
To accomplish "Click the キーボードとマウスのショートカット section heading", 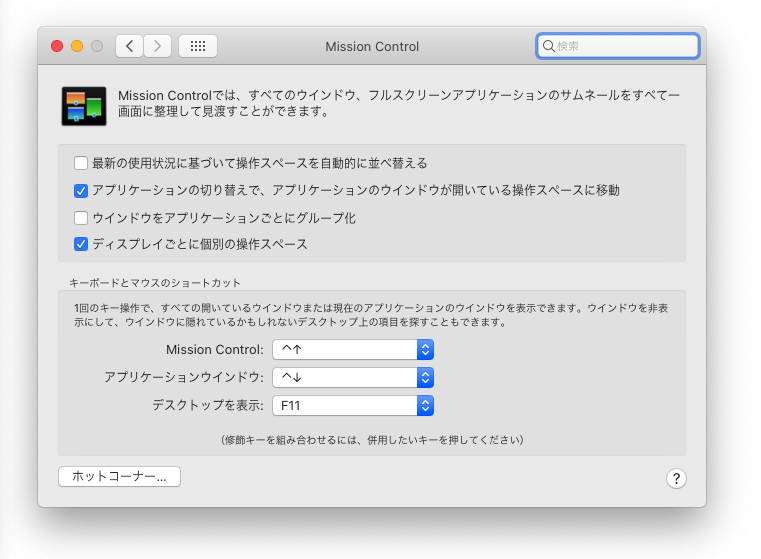I will (155, 283).
